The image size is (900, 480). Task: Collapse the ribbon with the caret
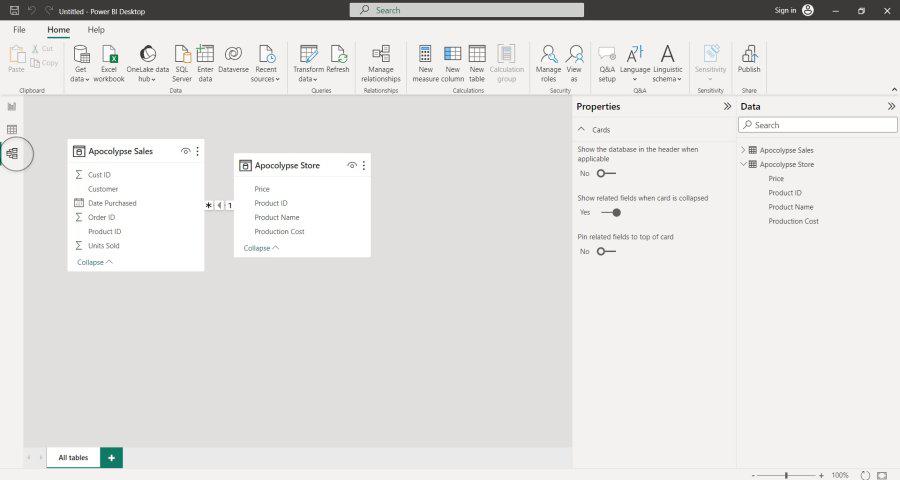click(894, 90)
